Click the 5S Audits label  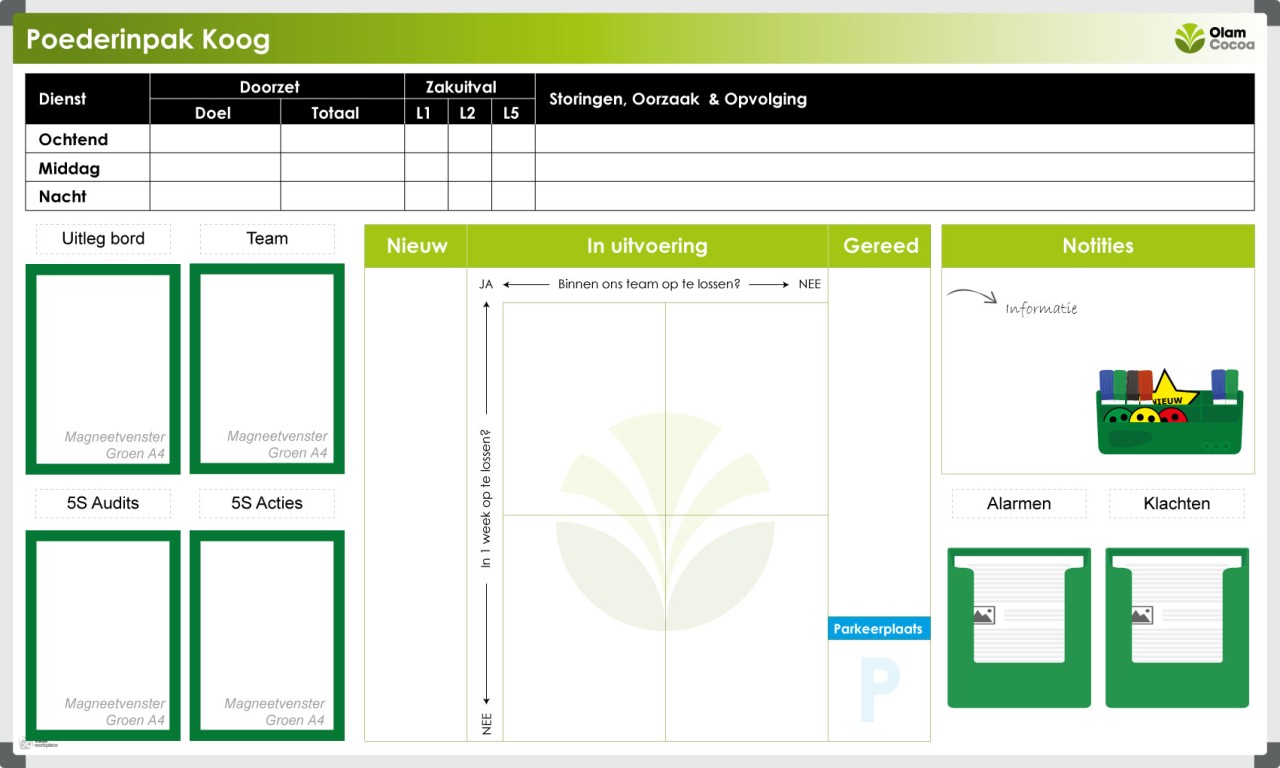103,503
